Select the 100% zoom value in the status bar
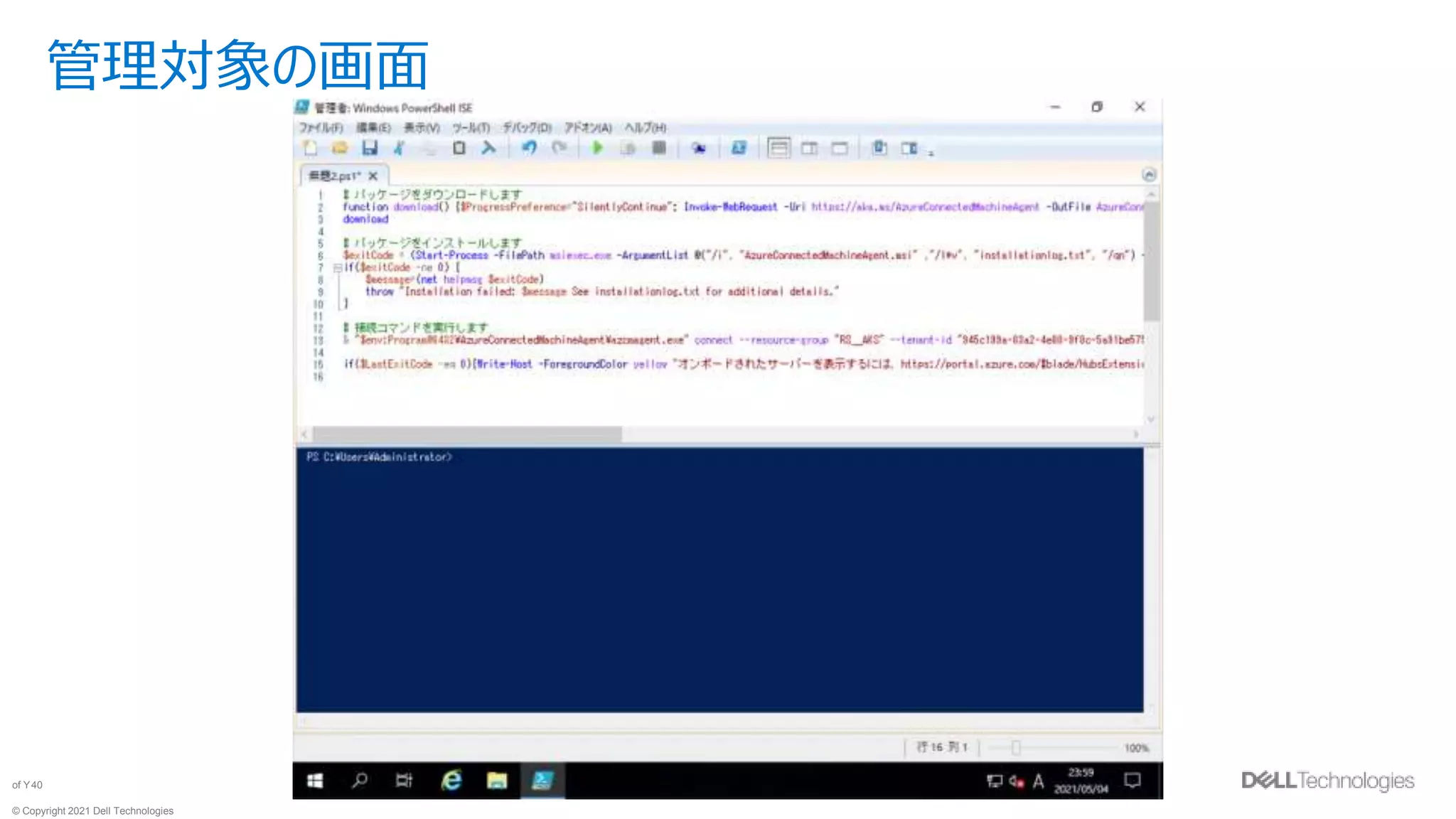 1136,748
